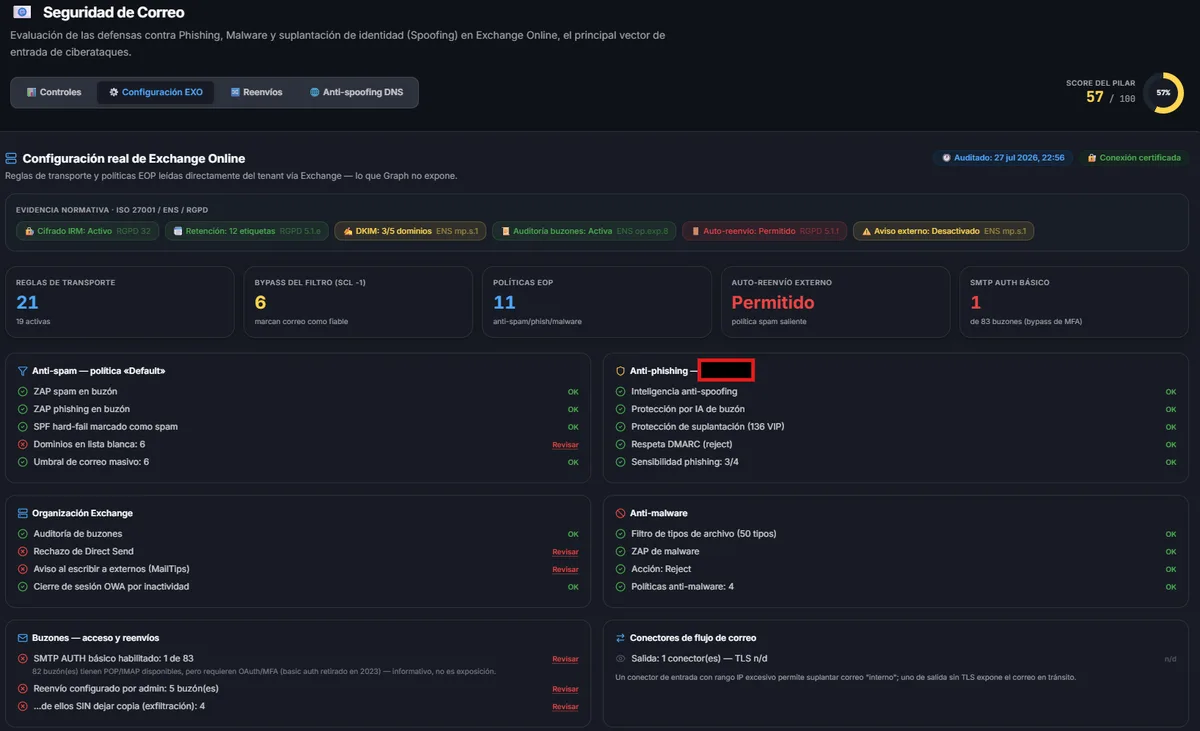Click the Auto-reenvío: Permitido chip
Viewport: 1200px width, 731px height.
pyautogui.click(x=764, y=231)
